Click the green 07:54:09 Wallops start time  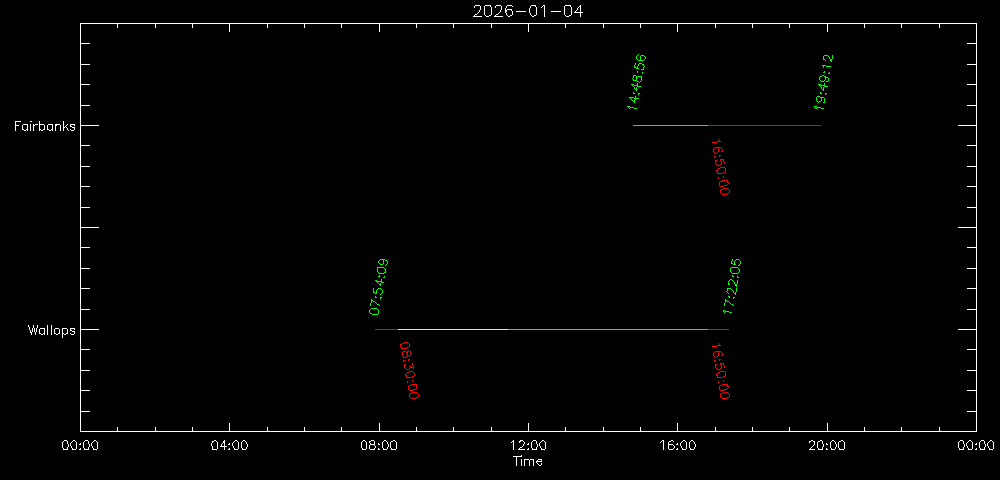[379, 286]
